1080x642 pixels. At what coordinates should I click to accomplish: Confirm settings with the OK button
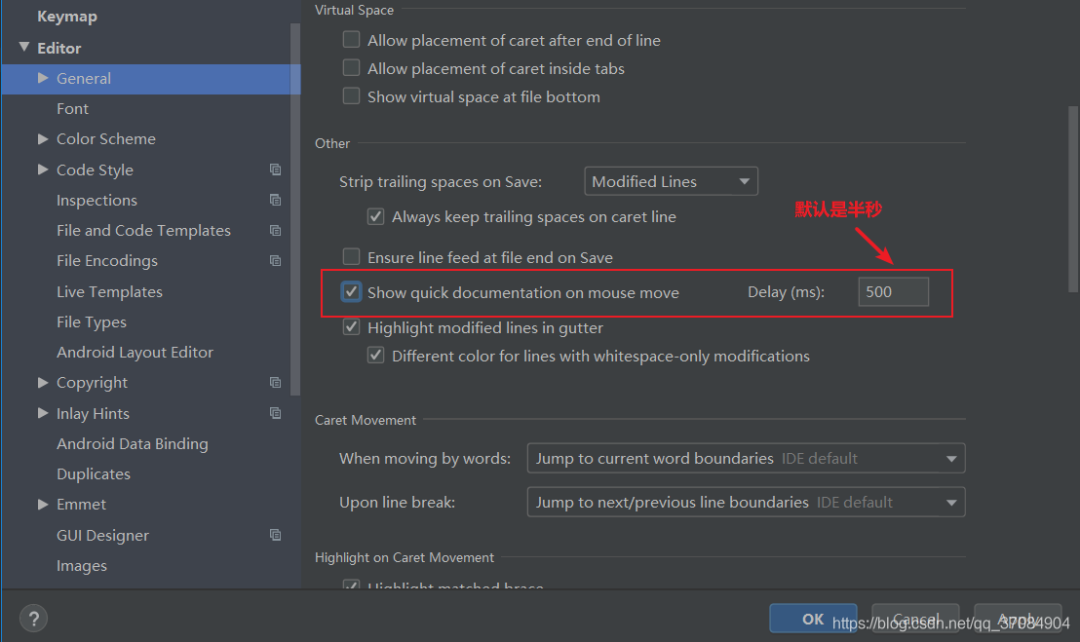click(813, 618)
